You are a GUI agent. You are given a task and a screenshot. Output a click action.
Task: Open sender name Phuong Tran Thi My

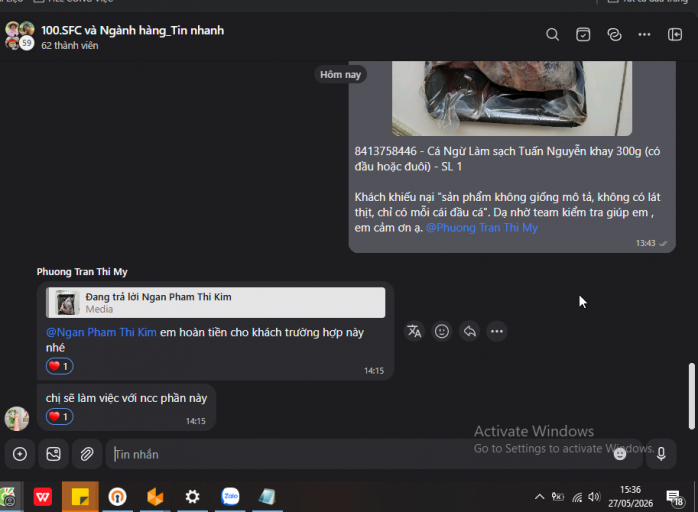[82, 272]
